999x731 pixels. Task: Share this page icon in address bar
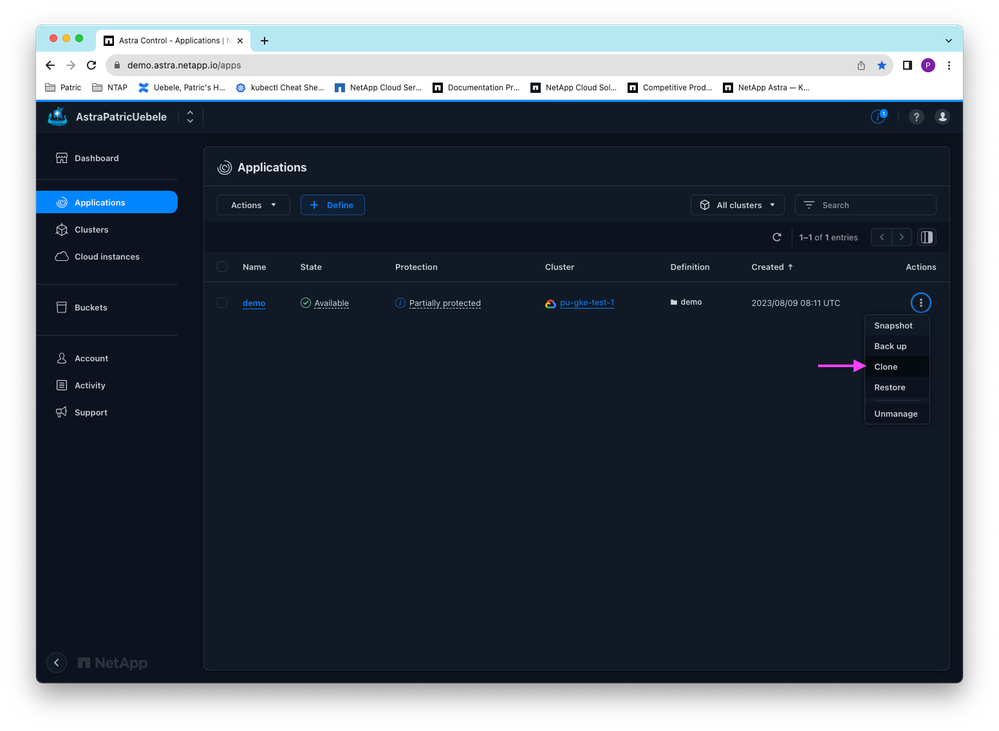(x=861, y=65)
